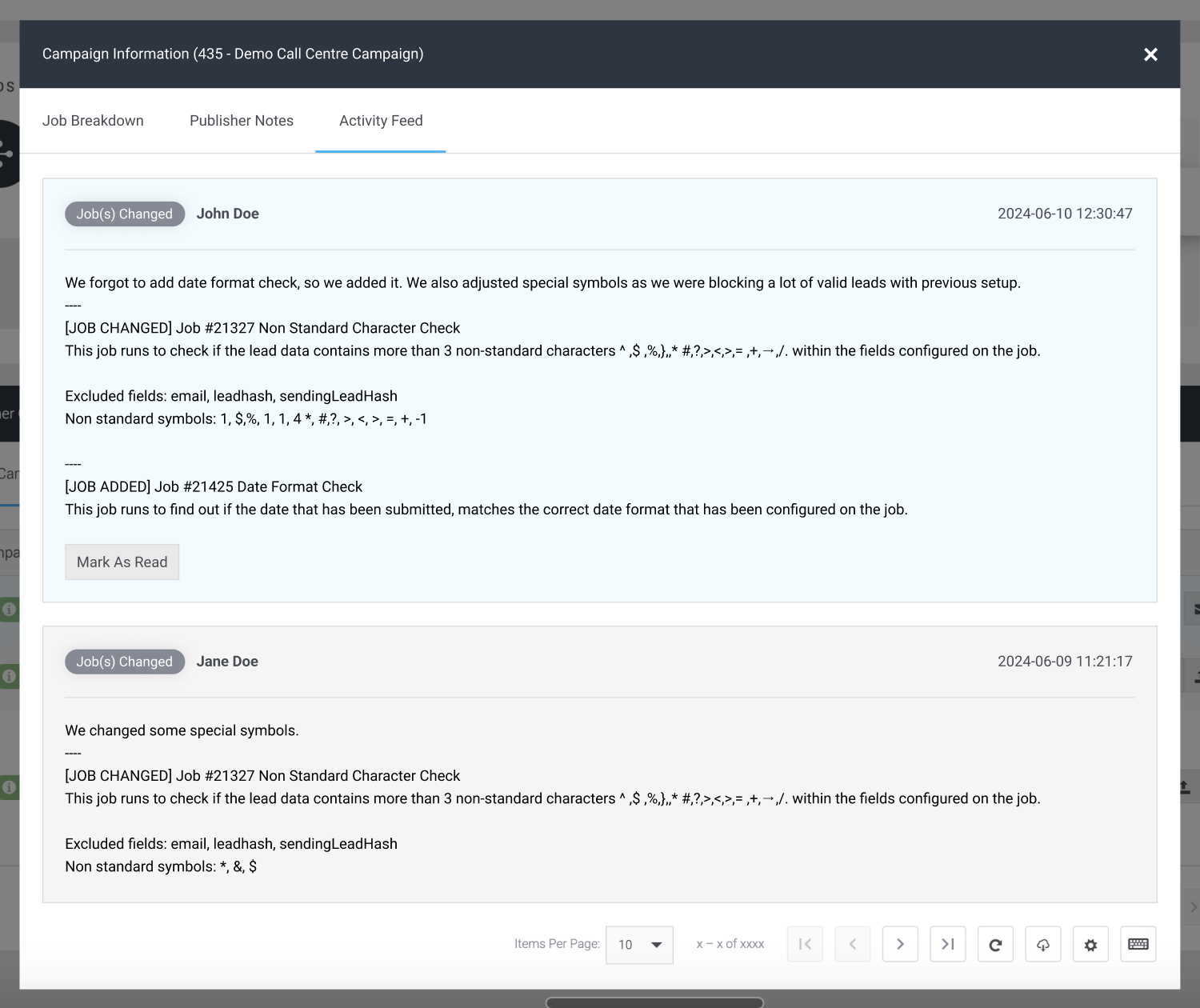Click the Job #21425 Date Format Check line

tap(214, 487)
